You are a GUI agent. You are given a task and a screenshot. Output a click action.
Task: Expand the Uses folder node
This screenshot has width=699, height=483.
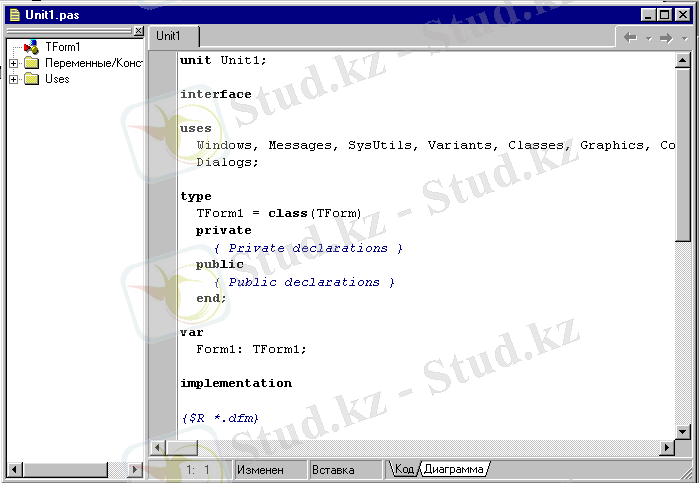[x=13, y=79]
